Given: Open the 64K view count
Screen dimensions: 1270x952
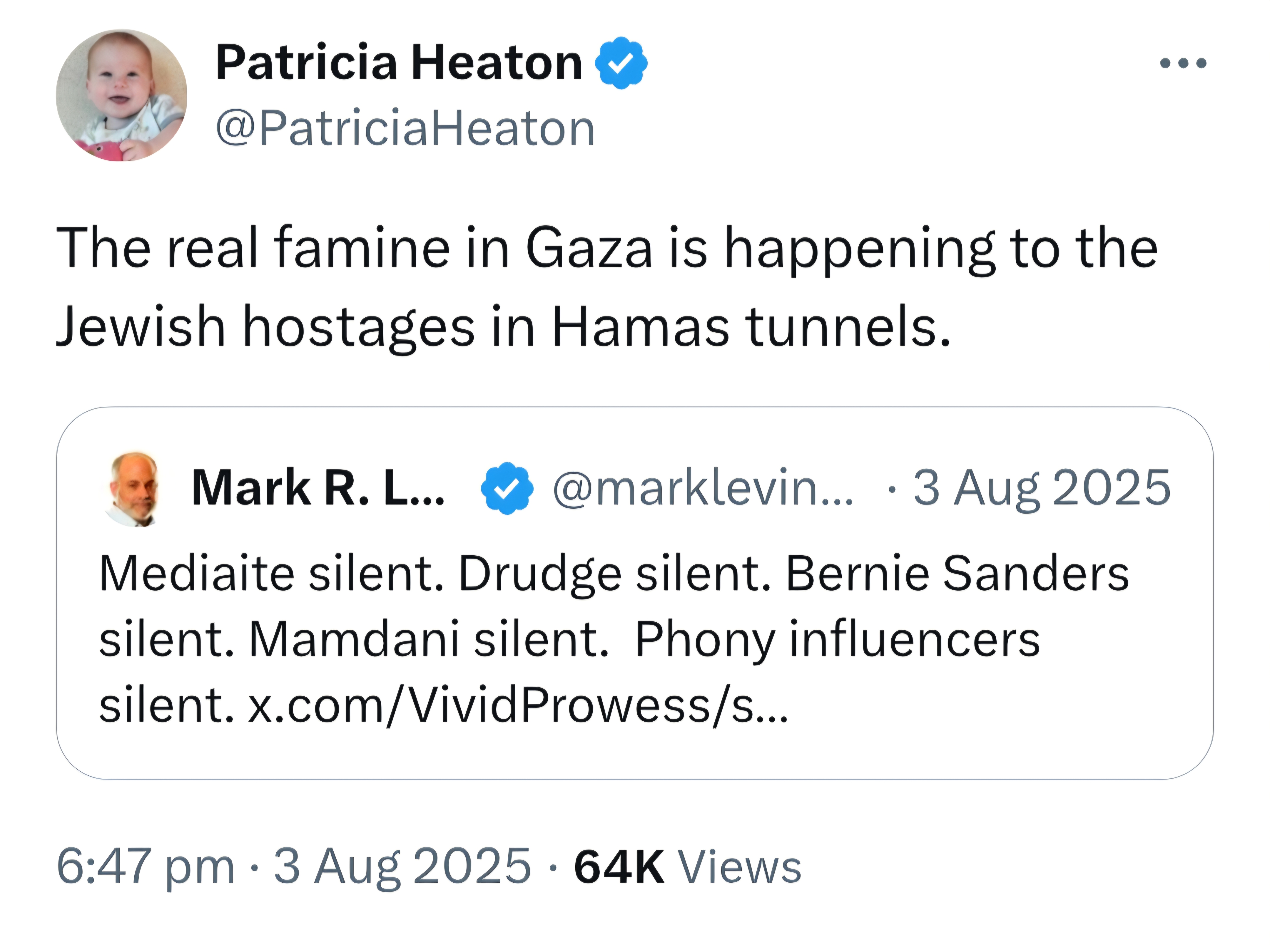Looking at the screenshot, I should click(619, 866).
